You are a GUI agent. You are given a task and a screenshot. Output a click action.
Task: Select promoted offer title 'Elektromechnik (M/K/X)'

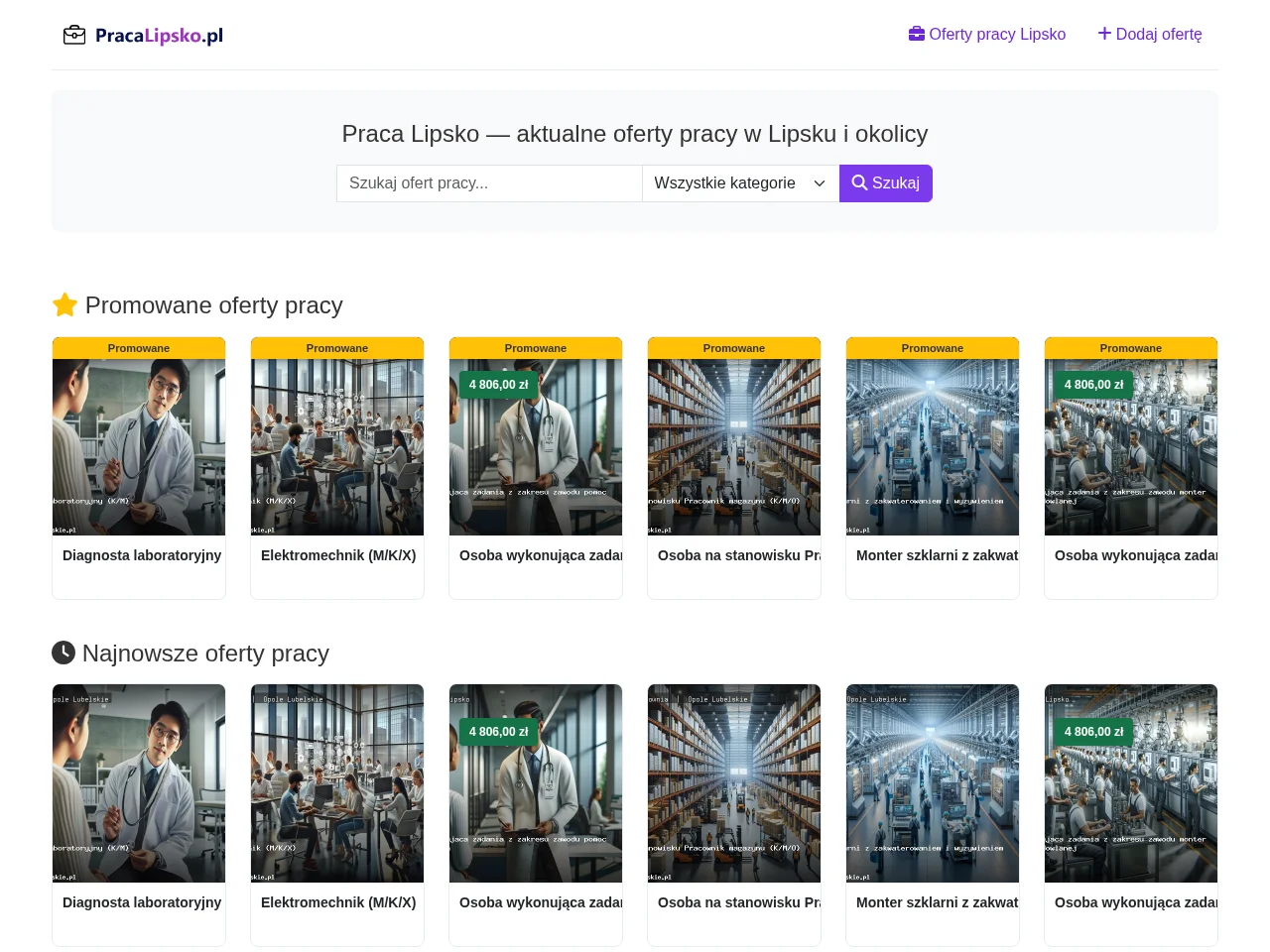click(338, 555)
